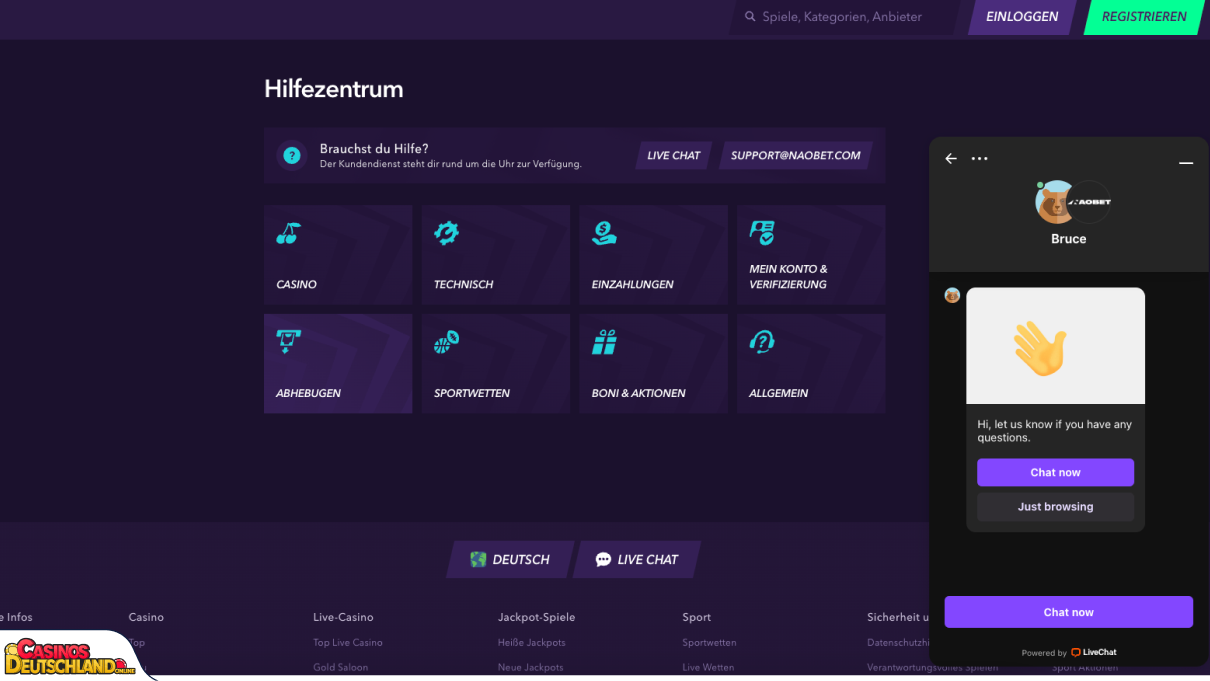Click the small agent avatar beside the greeting
Screen dimensions: 1210x681
pos(952,295)
